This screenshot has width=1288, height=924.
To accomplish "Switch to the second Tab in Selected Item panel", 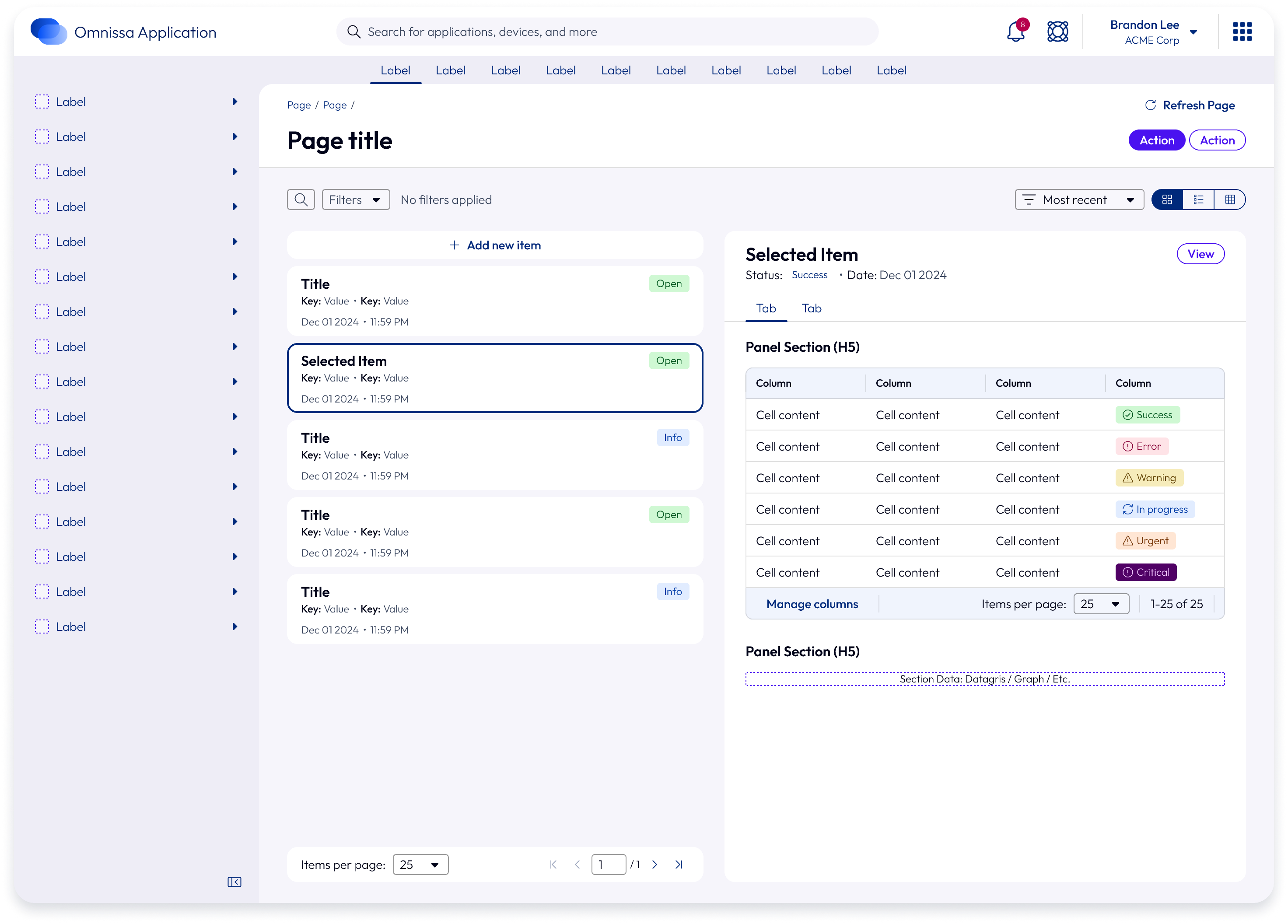I will coord(811,308).
